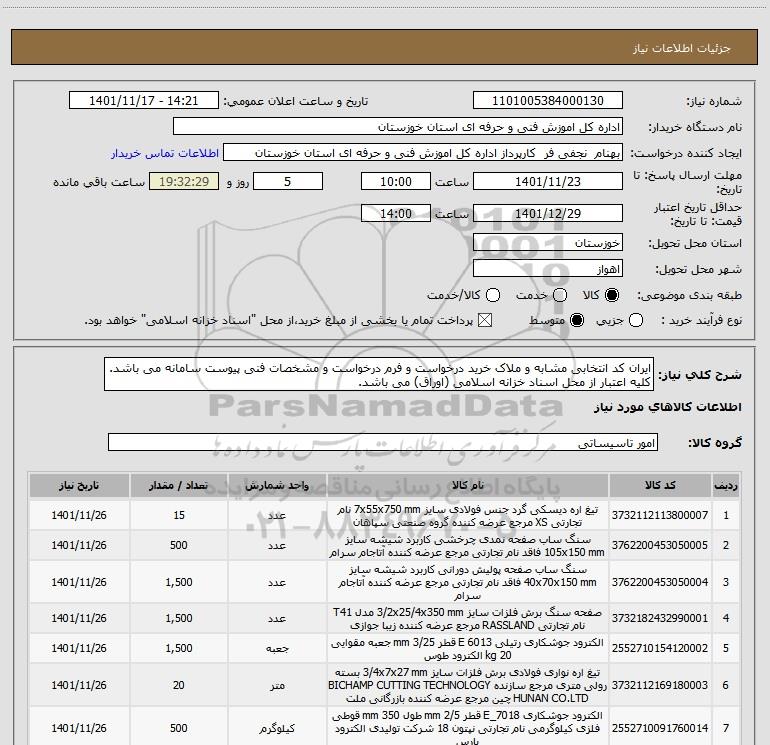This screenshot has height=745, width=770.
Task: Select product code 2552710154120002
Action: click(x=660, y=648)
